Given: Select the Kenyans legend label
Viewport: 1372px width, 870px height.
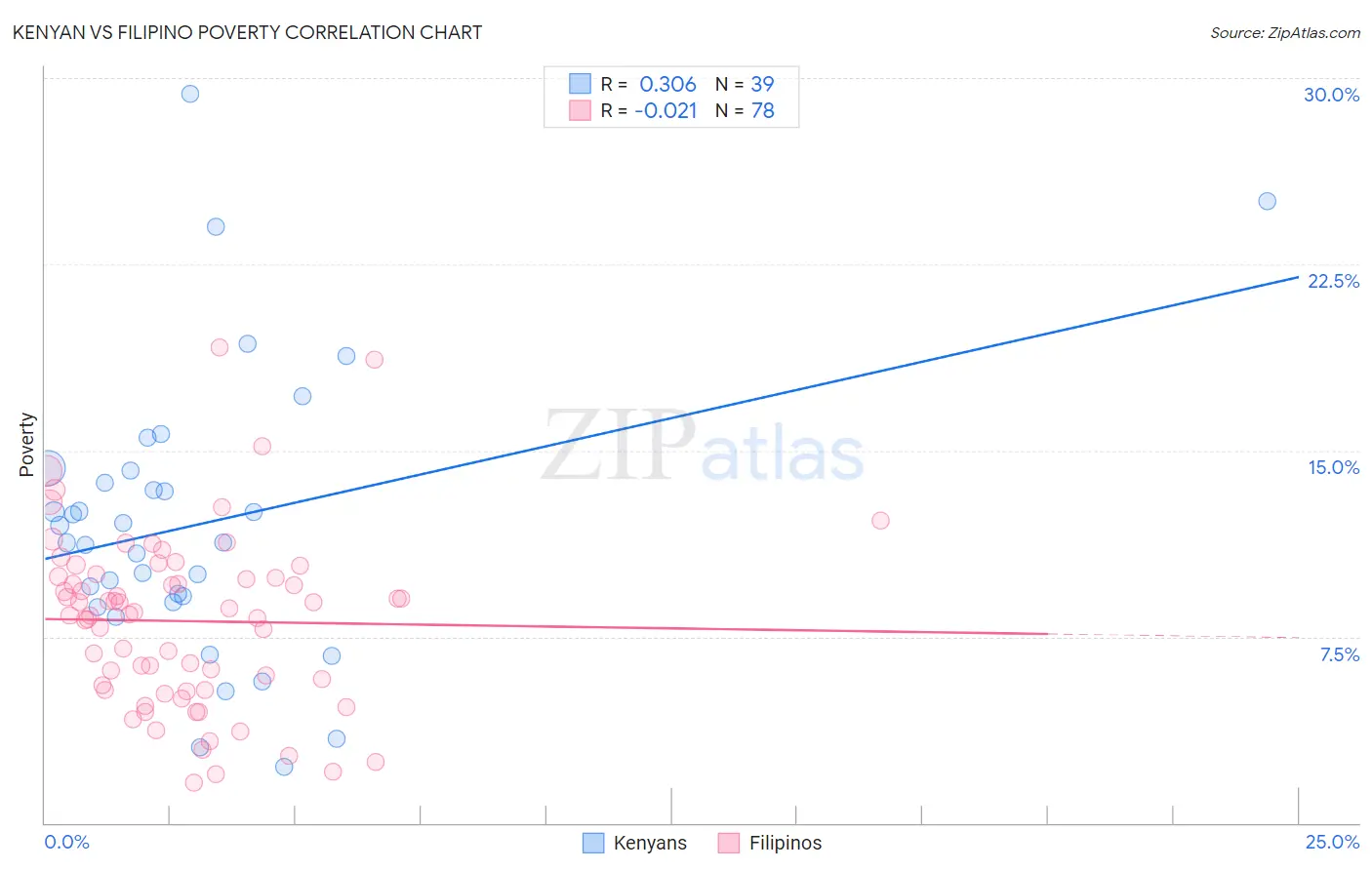Looking at the screenshot, I should pos(650,843).
